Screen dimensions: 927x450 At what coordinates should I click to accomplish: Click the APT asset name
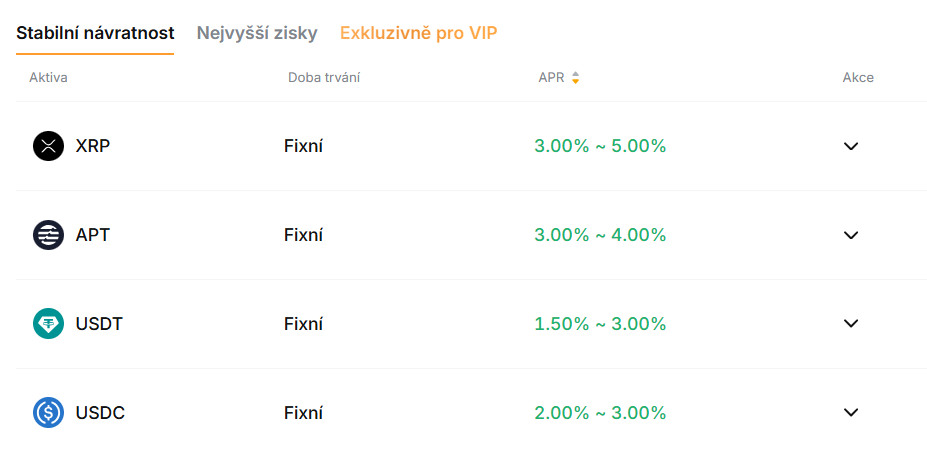tap(92, 235)
